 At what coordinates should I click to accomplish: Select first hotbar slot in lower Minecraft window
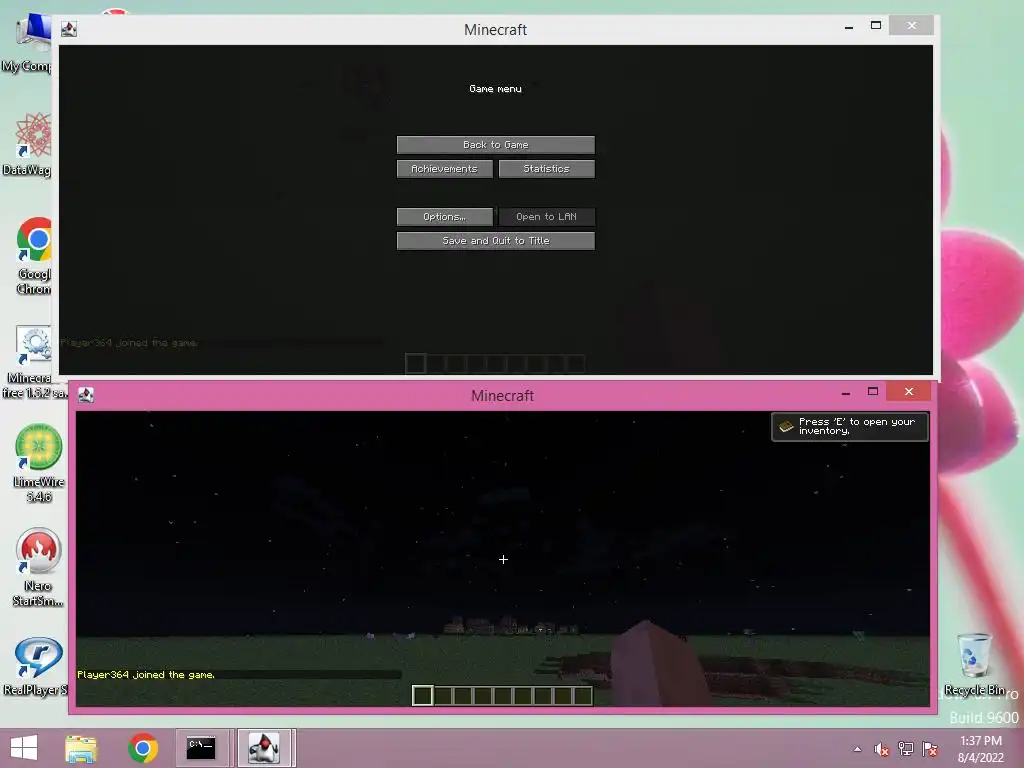click(x=423, y=696)
